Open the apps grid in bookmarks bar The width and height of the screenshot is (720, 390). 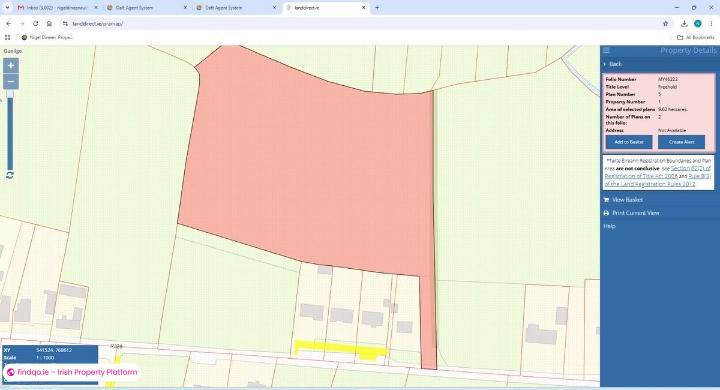(7, 37)
